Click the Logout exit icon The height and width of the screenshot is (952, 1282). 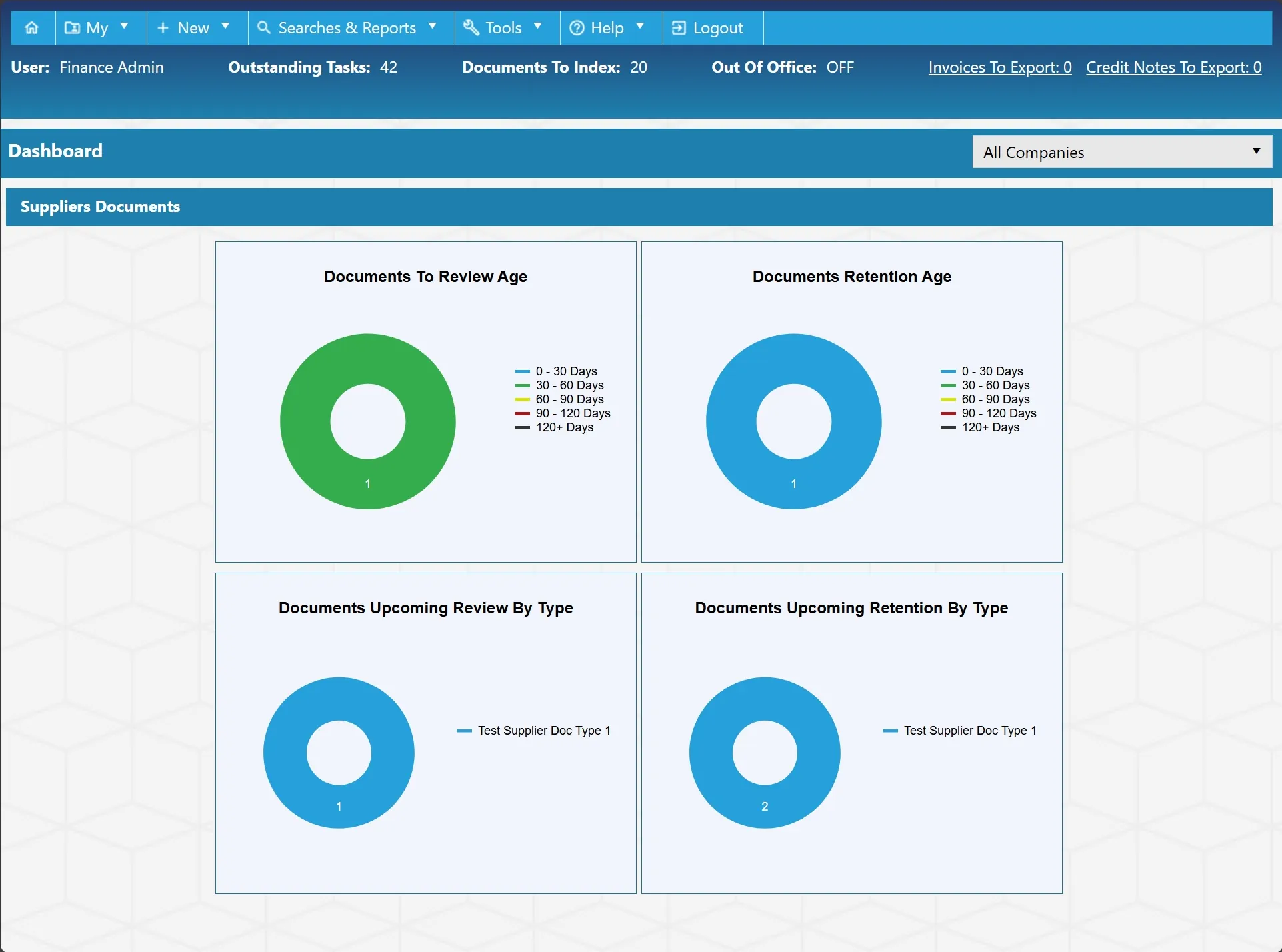point(679,28)
